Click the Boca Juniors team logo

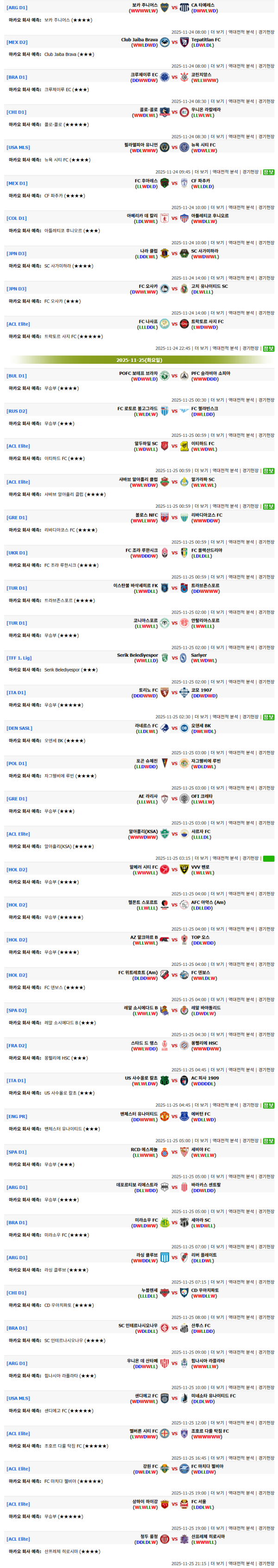pyautogui.click(x=164, y=8)
